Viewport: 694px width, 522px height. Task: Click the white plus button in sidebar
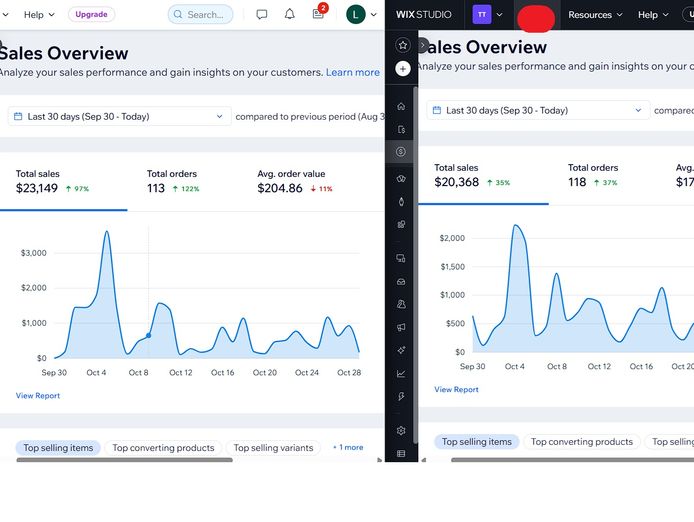[402, 69]
